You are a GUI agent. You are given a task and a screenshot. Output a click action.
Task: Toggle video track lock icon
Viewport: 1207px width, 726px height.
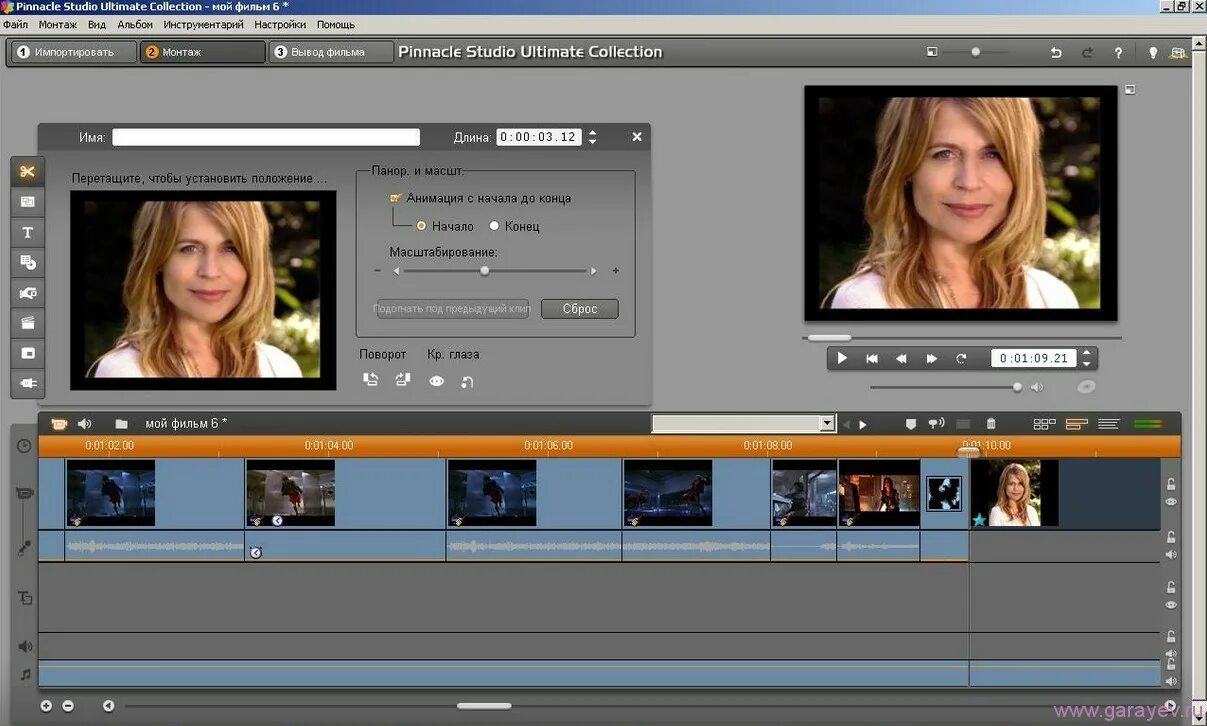coord(1171,484)
